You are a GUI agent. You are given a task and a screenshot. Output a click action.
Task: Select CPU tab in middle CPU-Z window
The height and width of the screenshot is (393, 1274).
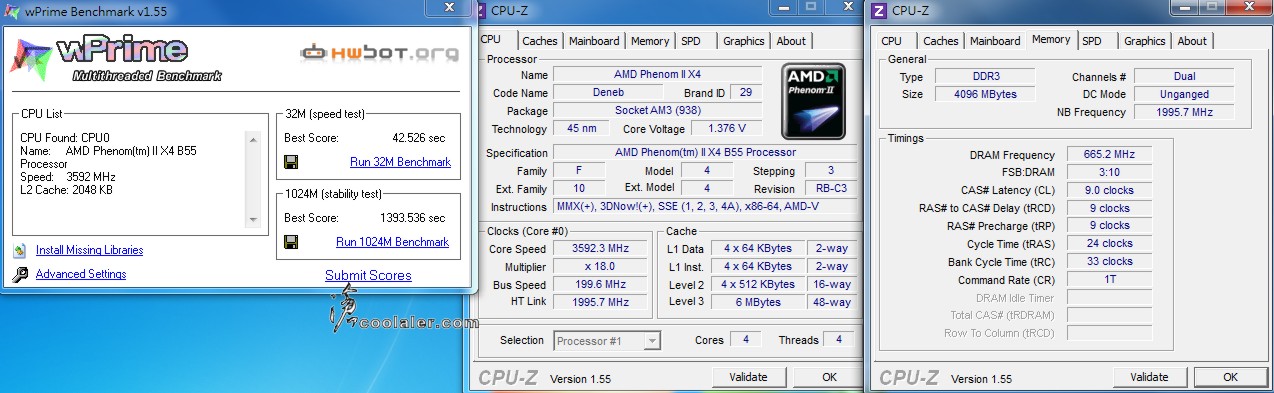pyautogui.click(x=491, y=39)
